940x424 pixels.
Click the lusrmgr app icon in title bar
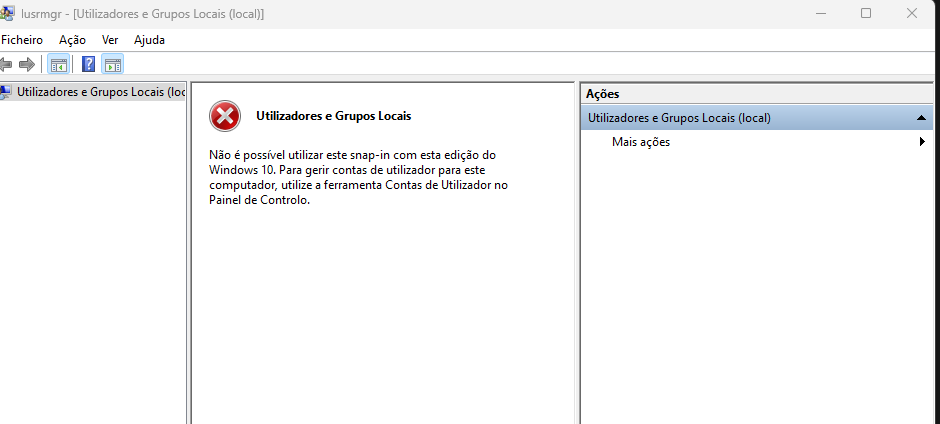[7, 13]
